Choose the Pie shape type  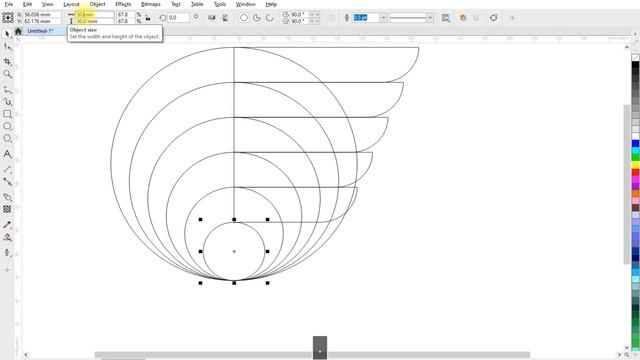(x=257, y=18)
